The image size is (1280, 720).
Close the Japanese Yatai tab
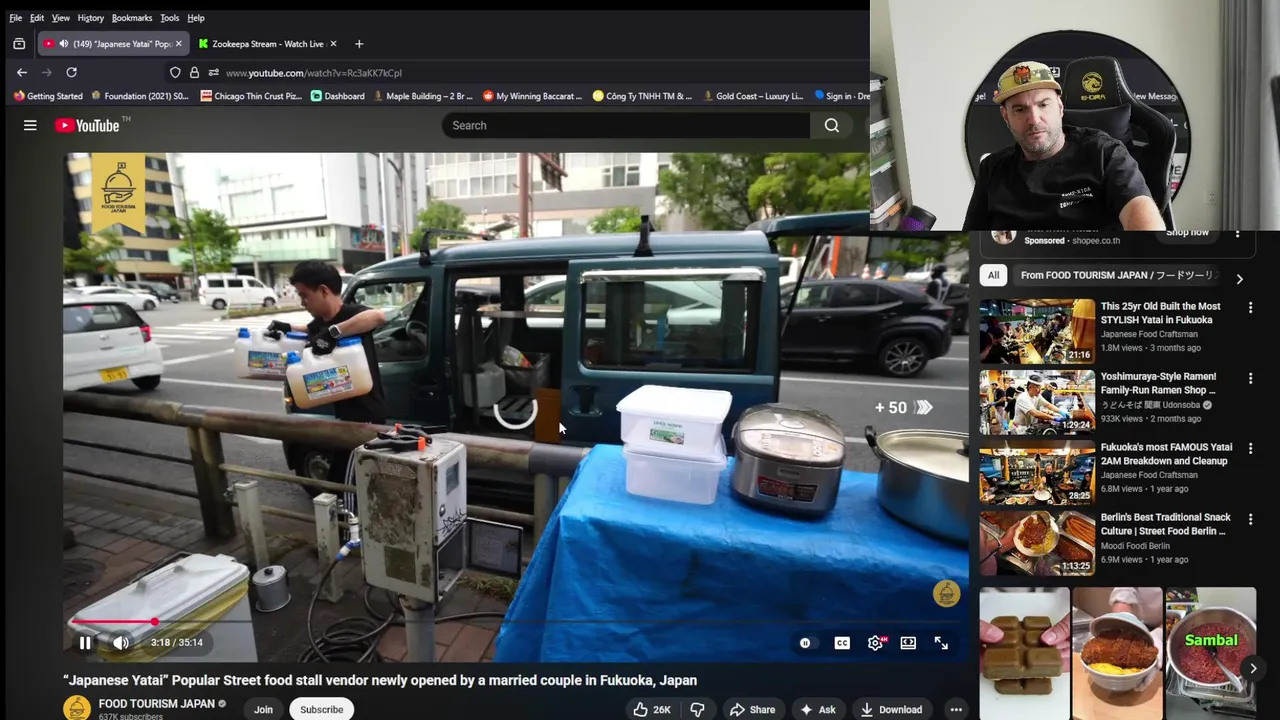tap(179, 44)
